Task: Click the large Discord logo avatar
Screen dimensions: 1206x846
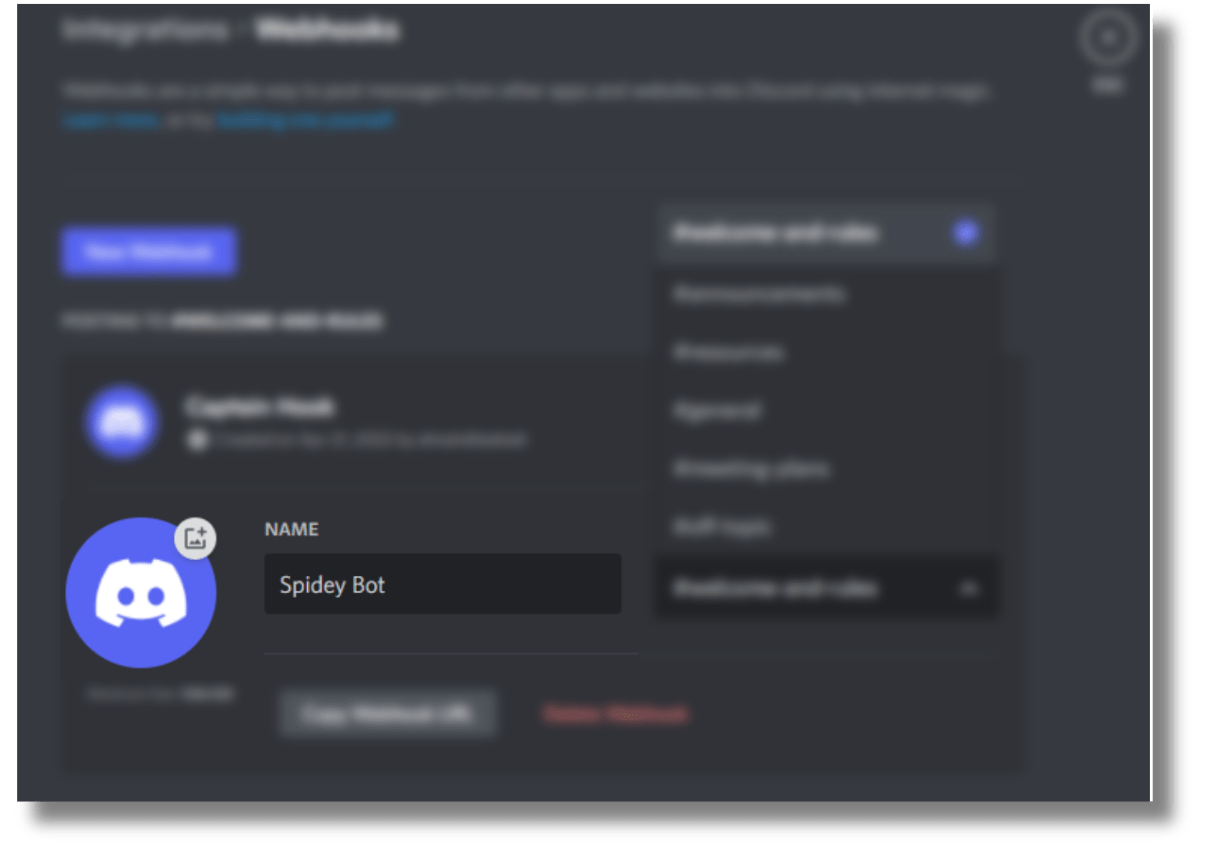Action: [140, 592]
